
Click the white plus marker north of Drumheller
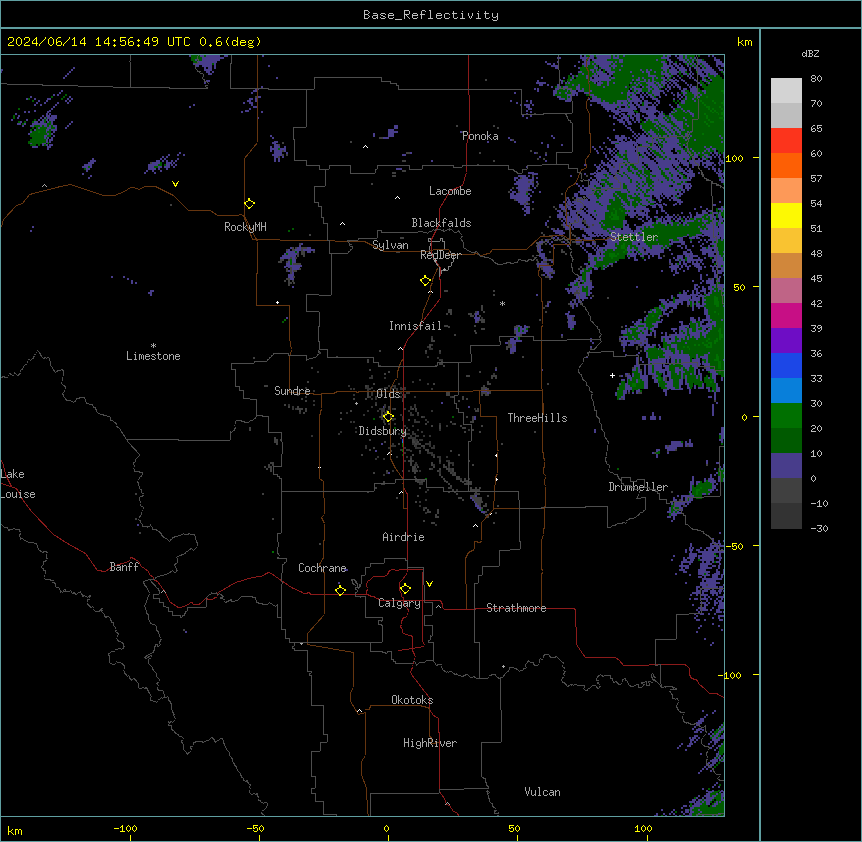[x=612, y=375]
